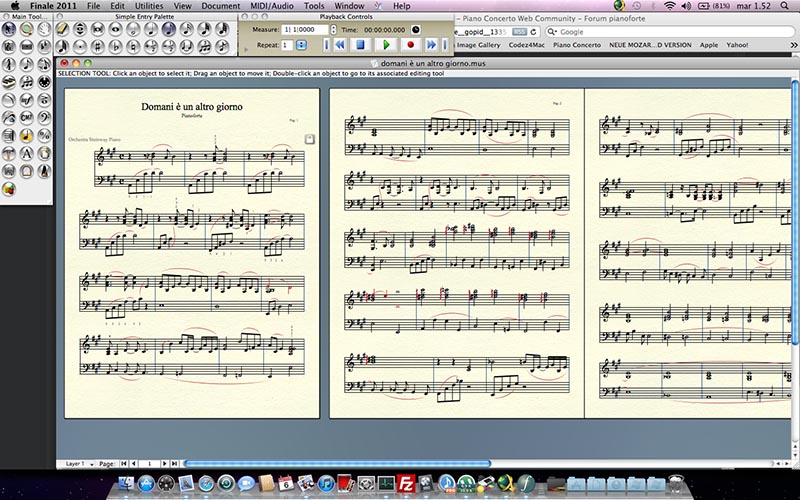This screenshot has height=500, width=800.
Task: Click the Measure stepper arrows
Action: [x=334, y=30]
